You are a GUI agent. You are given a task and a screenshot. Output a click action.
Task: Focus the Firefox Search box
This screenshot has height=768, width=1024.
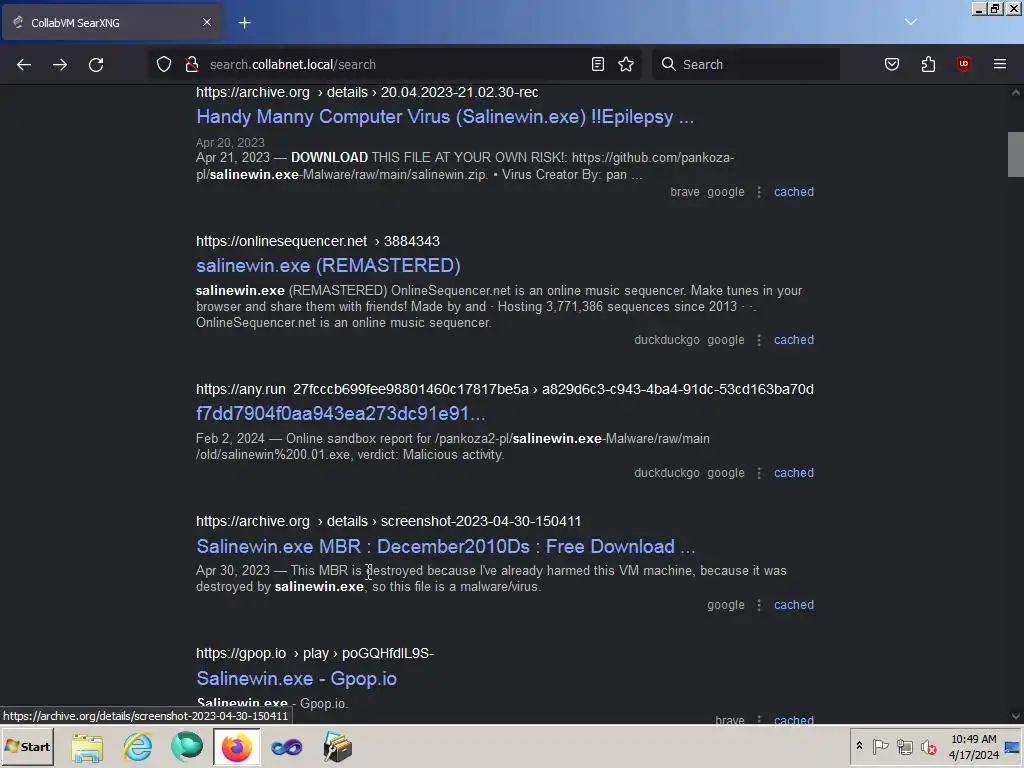click(x=746, y=64)
